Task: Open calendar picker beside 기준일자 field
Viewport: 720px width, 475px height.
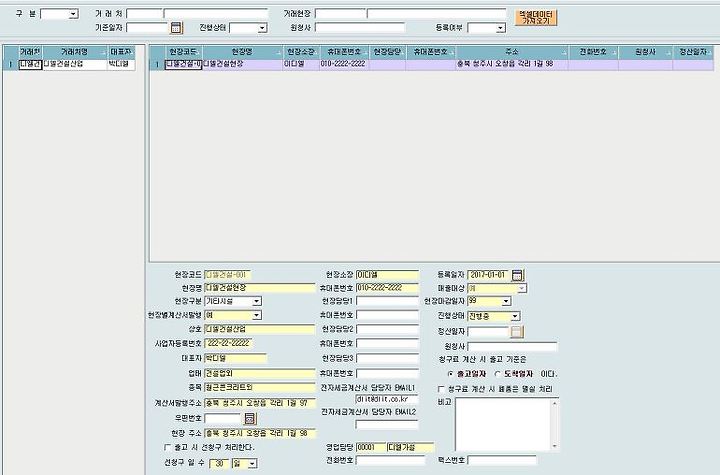Action: [x=176, y=28]
